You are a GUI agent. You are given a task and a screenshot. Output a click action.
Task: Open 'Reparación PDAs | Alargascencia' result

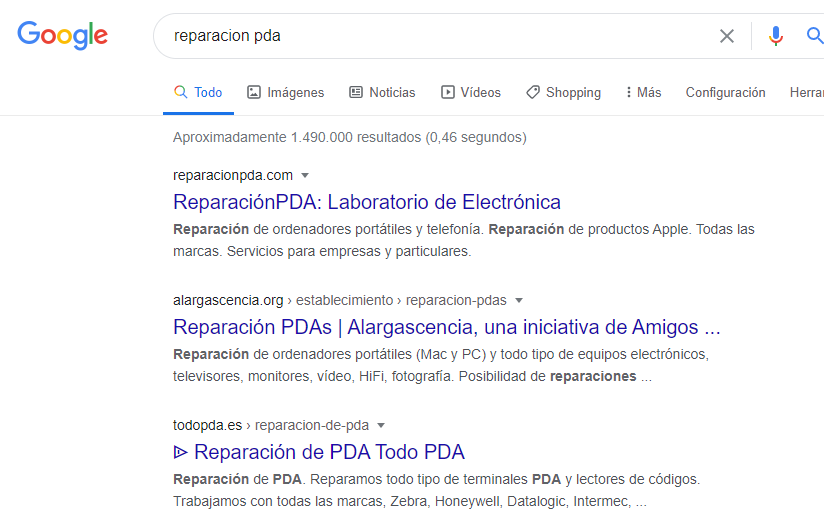click(447, 327)
